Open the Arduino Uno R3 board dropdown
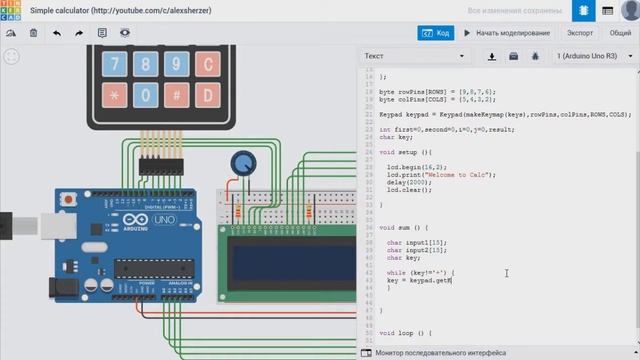 click(x=594, y=56)
